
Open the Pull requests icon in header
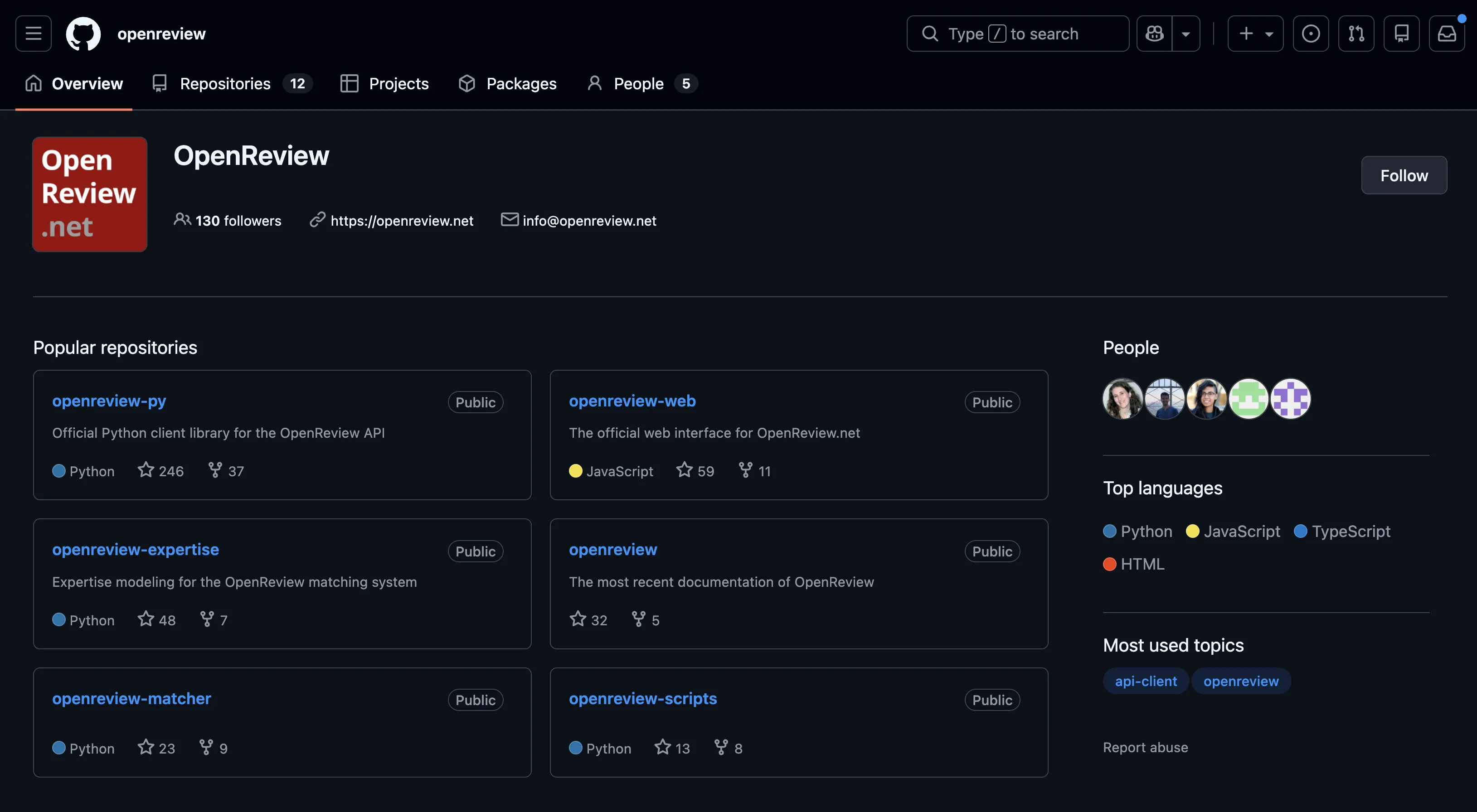1356,34
